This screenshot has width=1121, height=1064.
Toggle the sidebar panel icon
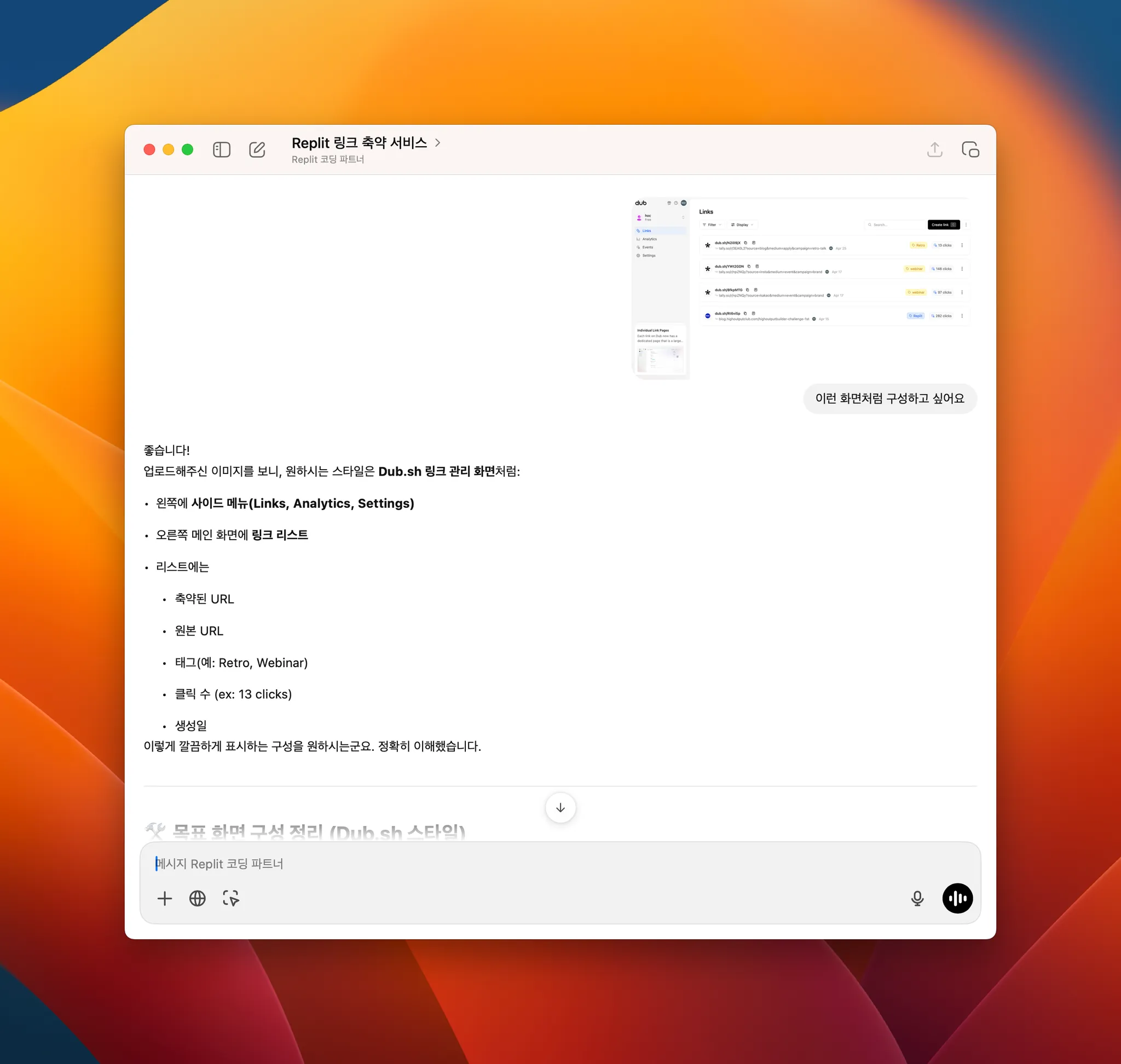coord(221,150)
